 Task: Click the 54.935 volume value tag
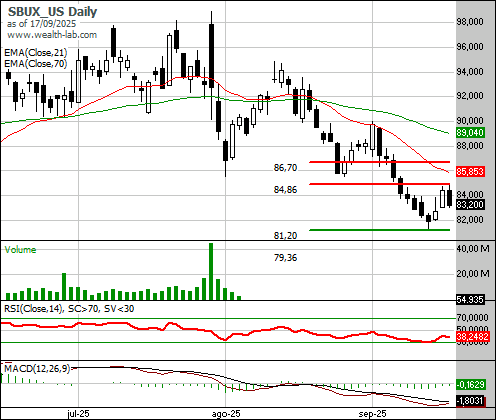(x=470, y=299)
